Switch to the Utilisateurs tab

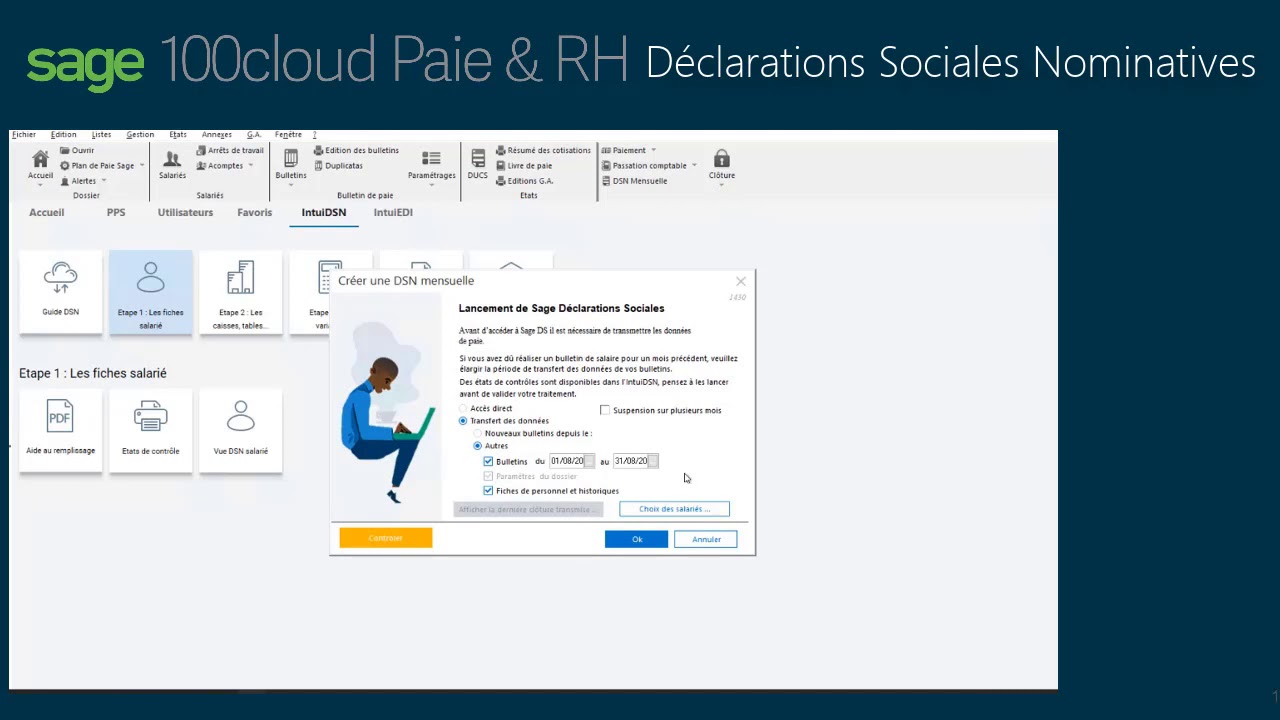(185, 212)
